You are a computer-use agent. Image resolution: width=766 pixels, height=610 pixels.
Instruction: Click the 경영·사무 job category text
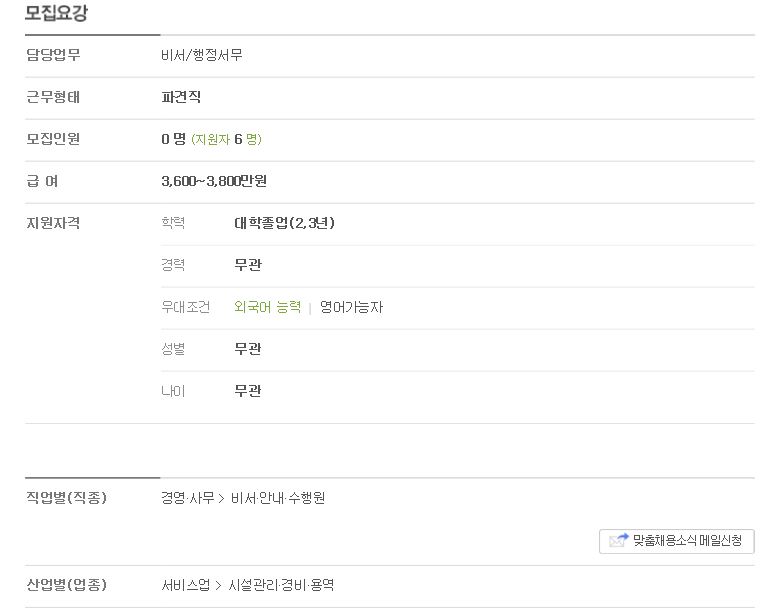pyautogui.click(x=188, y=498)
